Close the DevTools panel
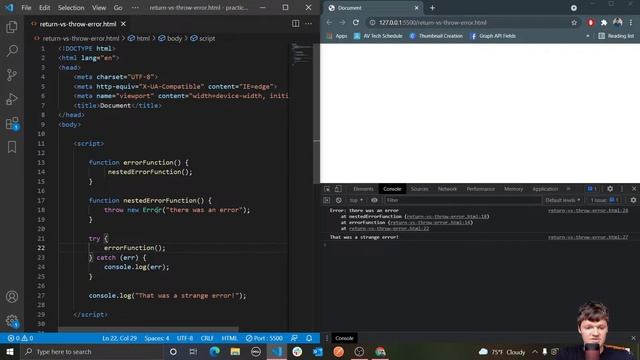 click(634, 189)
